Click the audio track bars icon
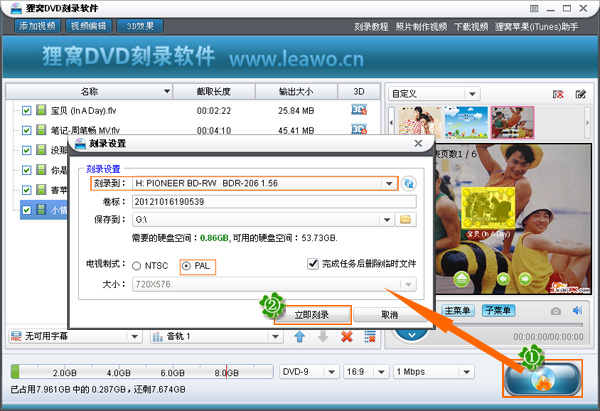 [157, 337]
